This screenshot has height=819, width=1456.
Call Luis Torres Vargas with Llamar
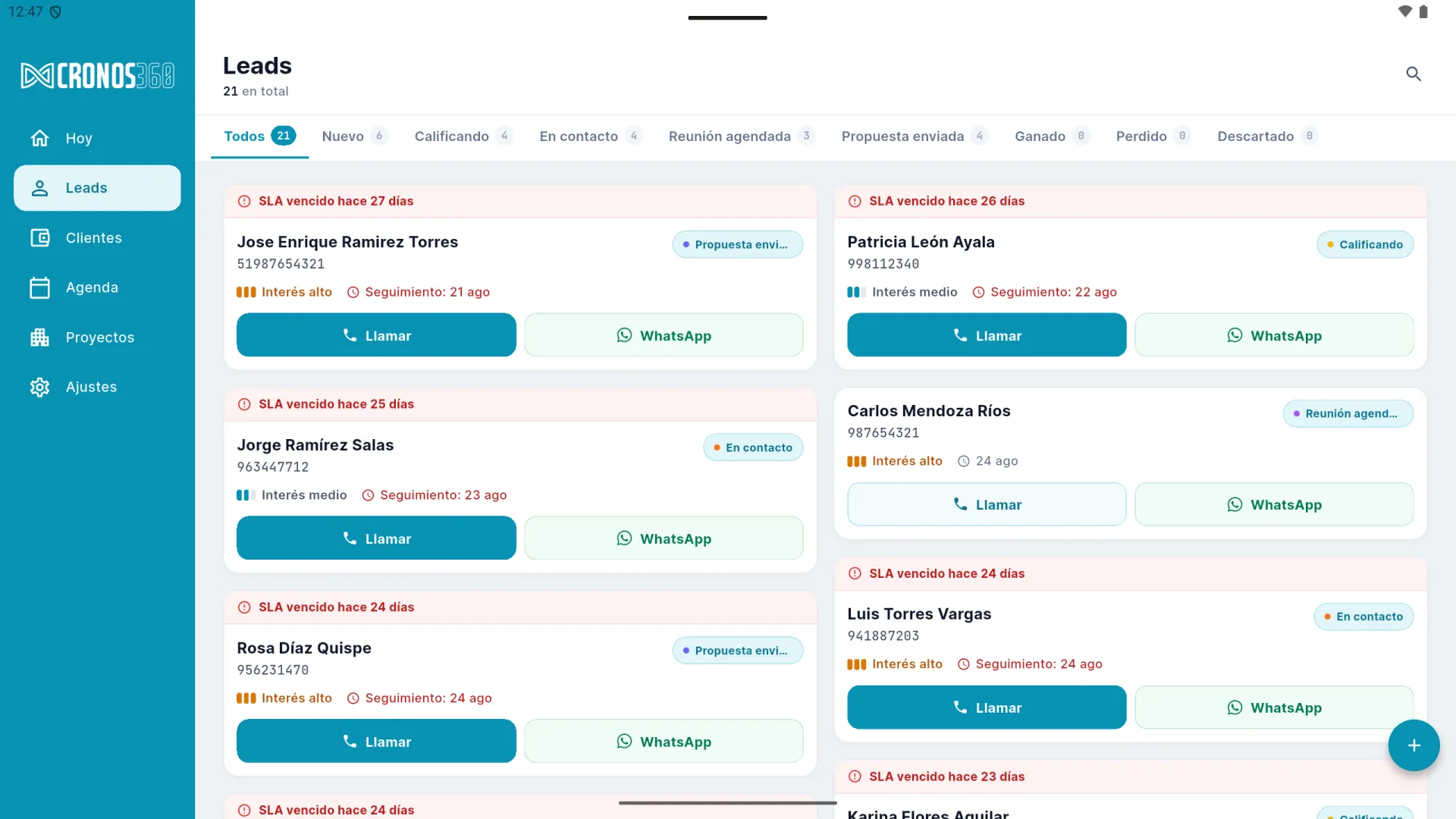coord(987,708)
